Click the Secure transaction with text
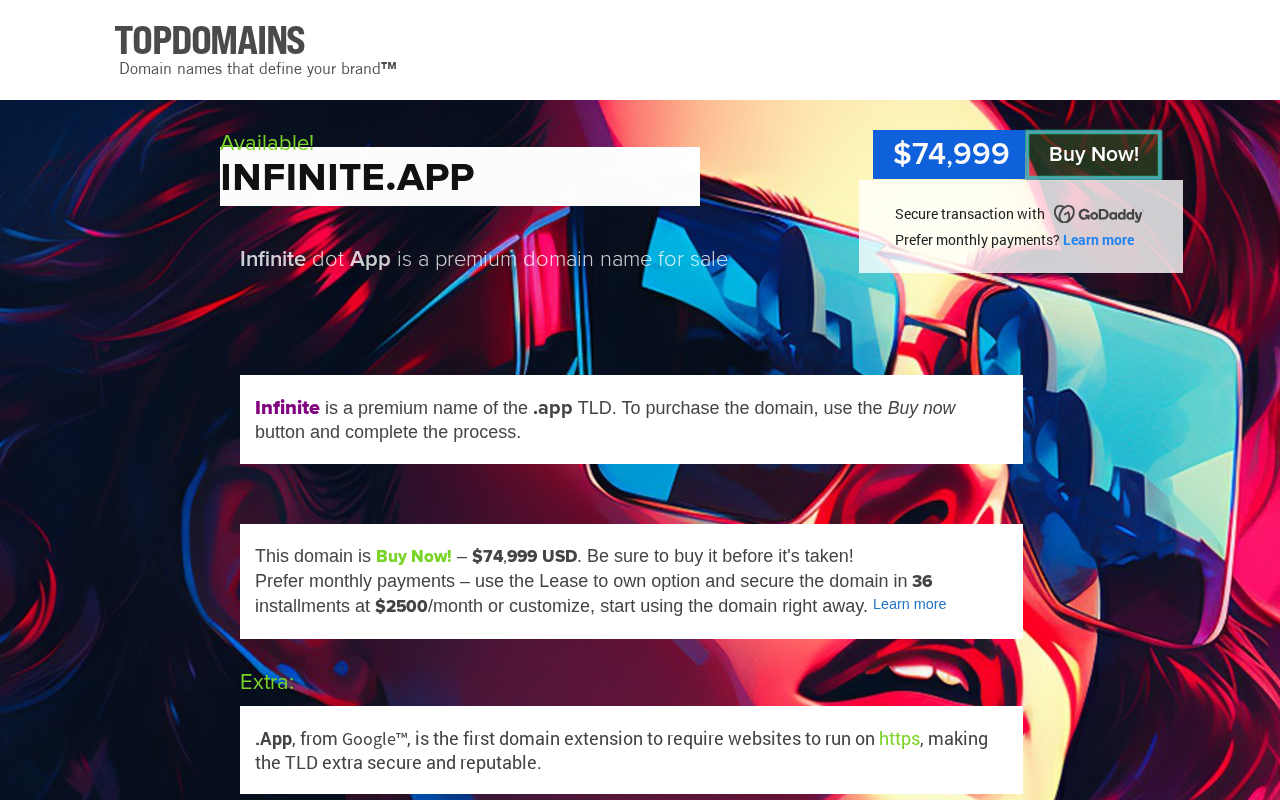This screenshot has width=1280, height=800. pyautogui.click(x=969, y=214)
